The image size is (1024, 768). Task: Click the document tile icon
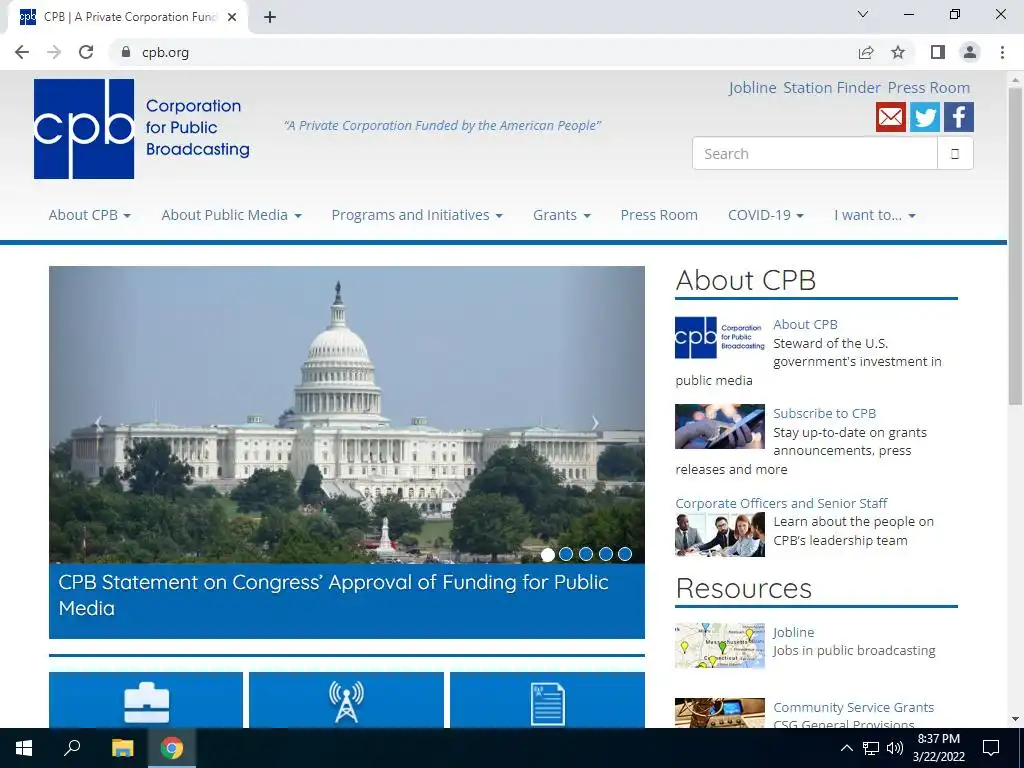pyautogui.click(x=547, y=703)
